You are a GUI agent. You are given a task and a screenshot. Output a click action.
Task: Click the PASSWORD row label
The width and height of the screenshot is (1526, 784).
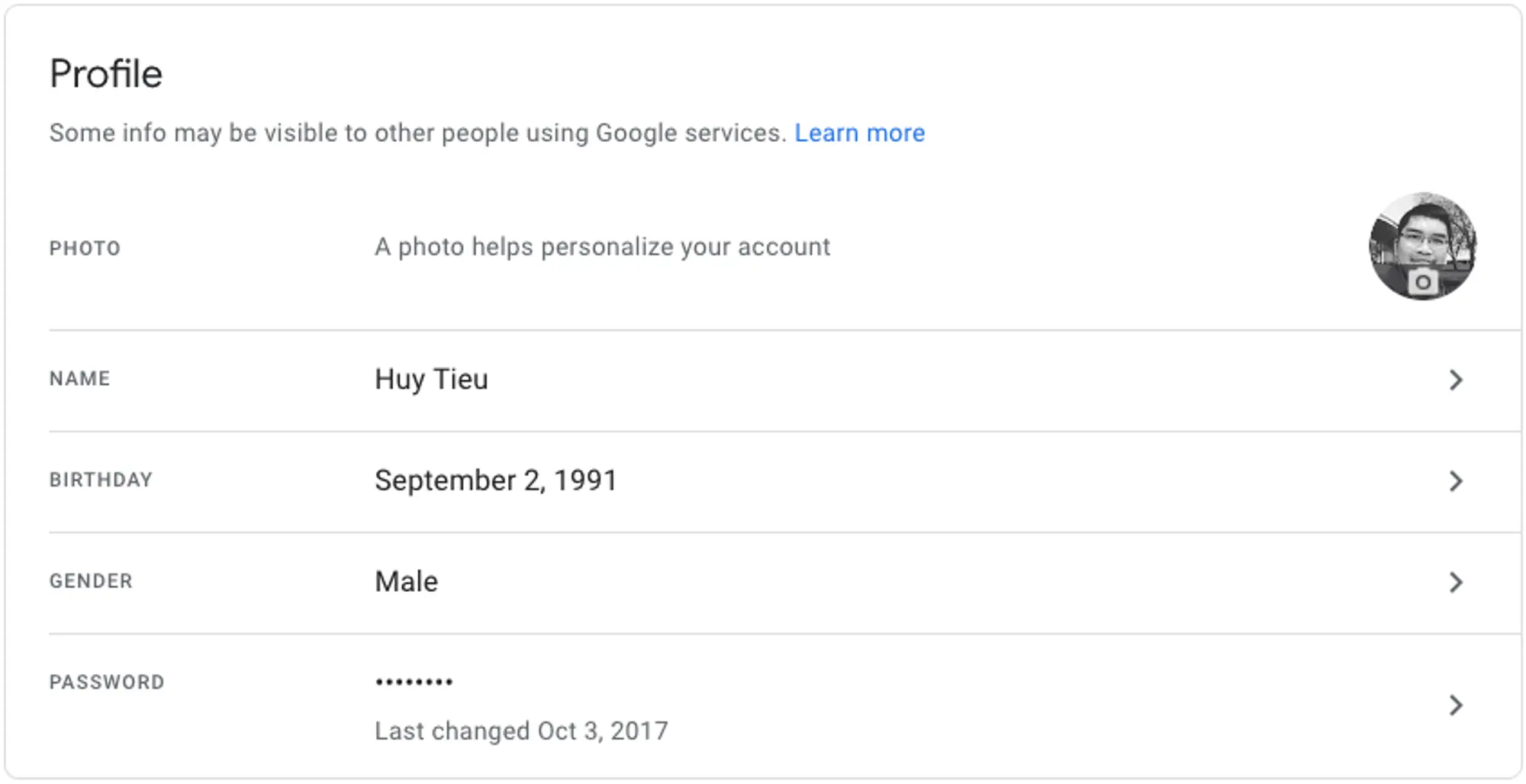(107, 682)
